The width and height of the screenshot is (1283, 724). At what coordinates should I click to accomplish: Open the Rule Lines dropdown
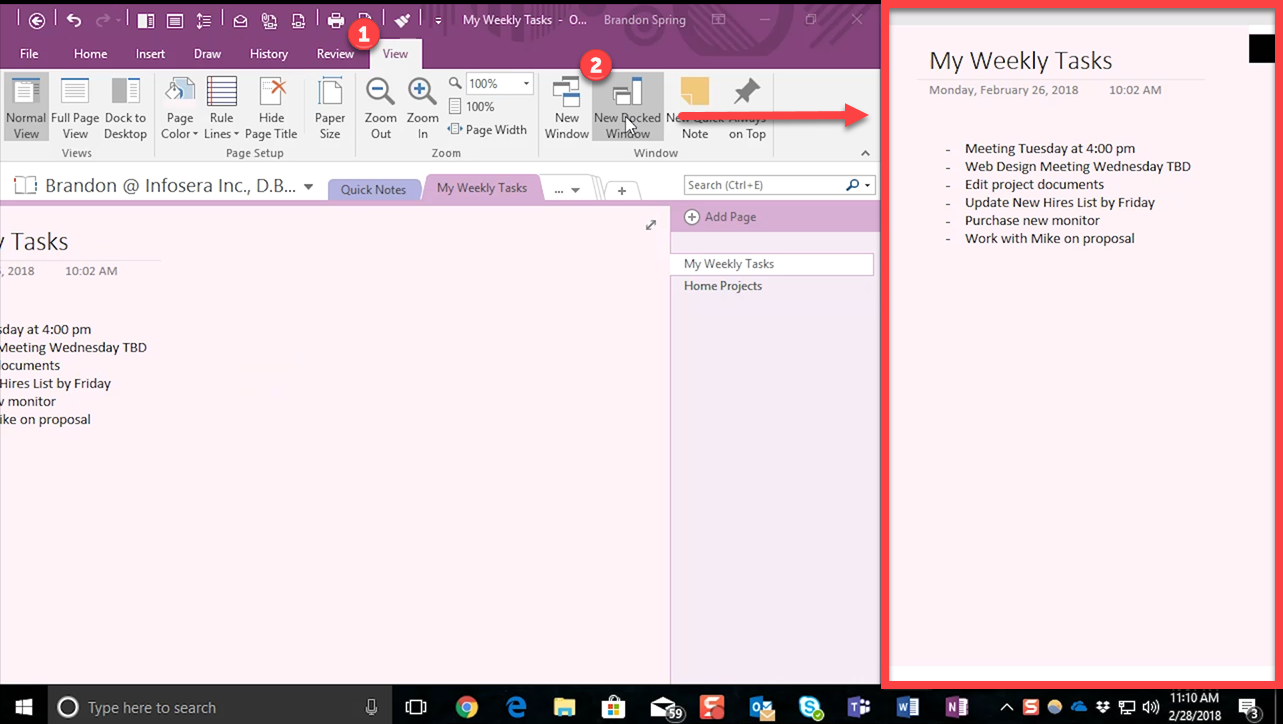click(222, 107)
